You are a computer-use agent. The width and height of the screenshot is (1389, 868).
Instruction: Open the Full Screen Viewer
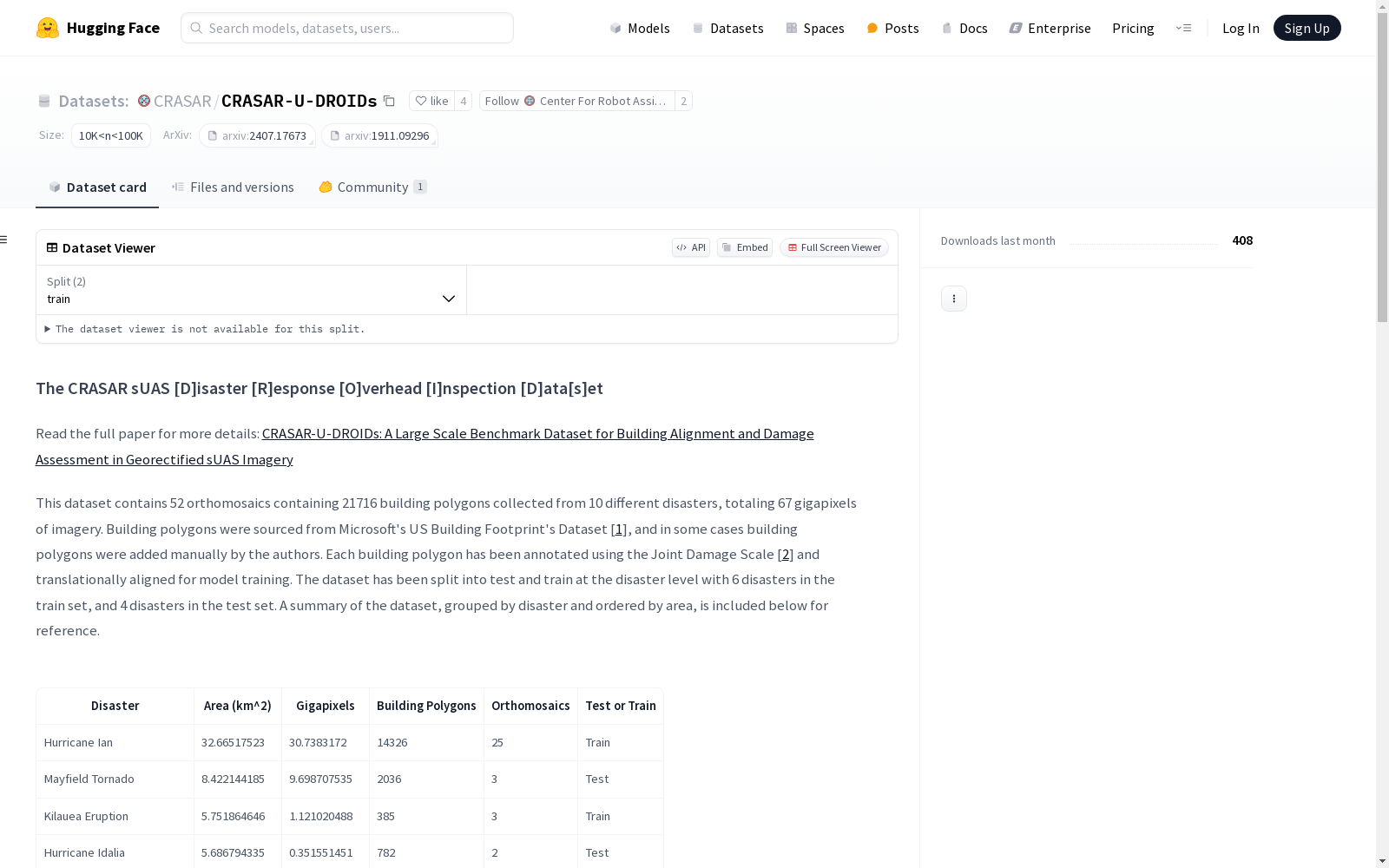(x=834, y=247)
